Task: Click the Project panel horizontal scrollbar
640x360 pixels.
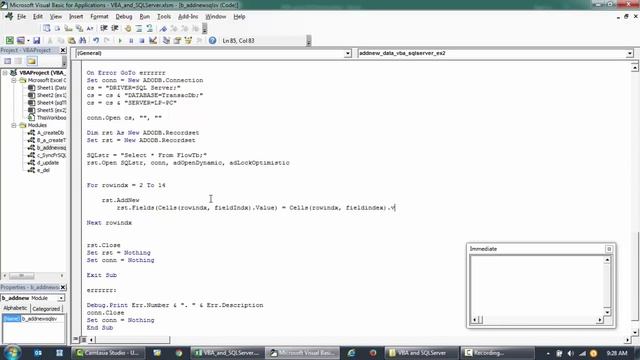Action: coord(33,276)
